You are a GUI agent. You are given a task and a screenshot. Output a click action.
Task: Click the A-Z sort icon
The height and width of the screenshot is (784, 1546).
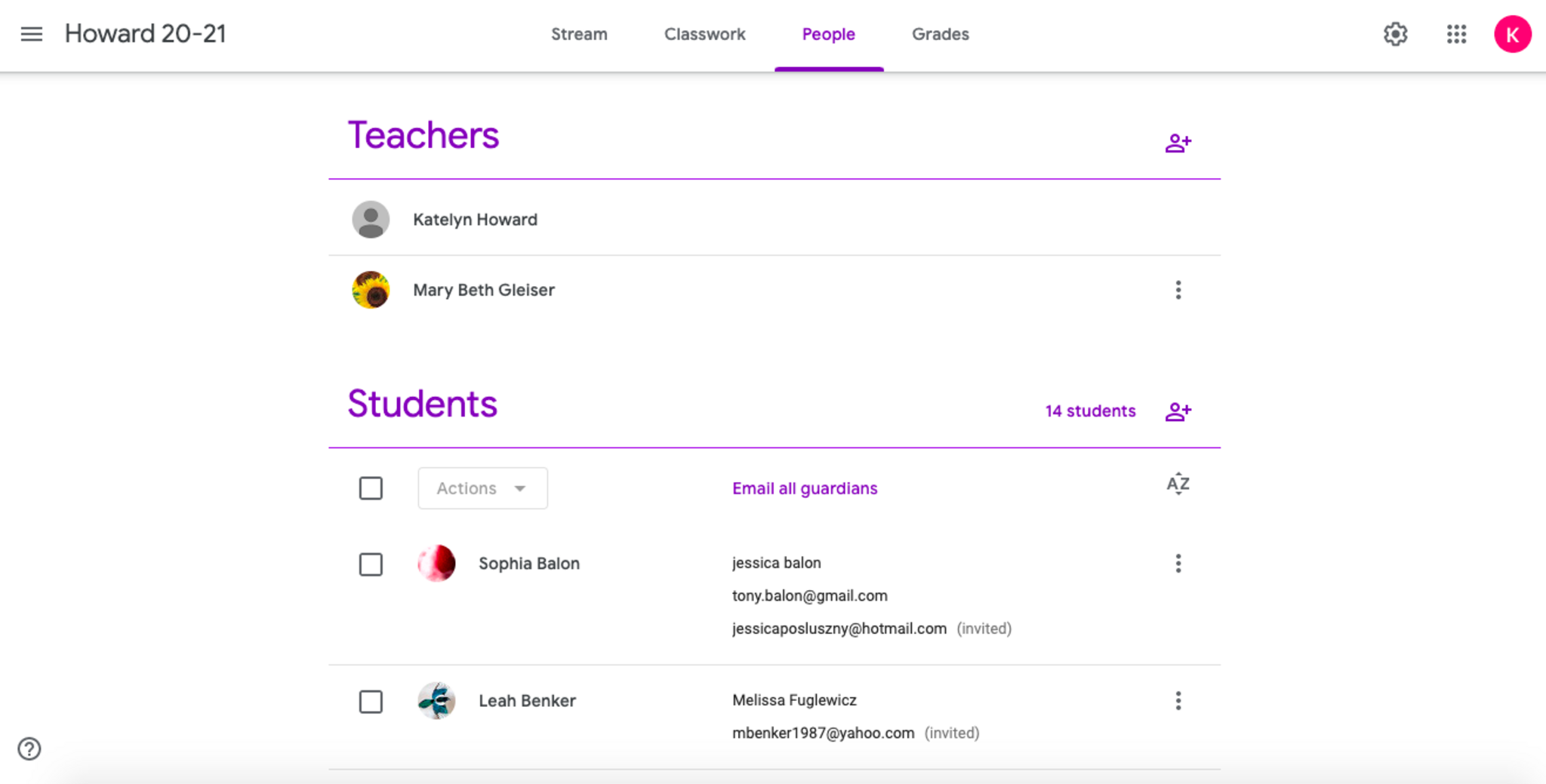click(1178, 484)
